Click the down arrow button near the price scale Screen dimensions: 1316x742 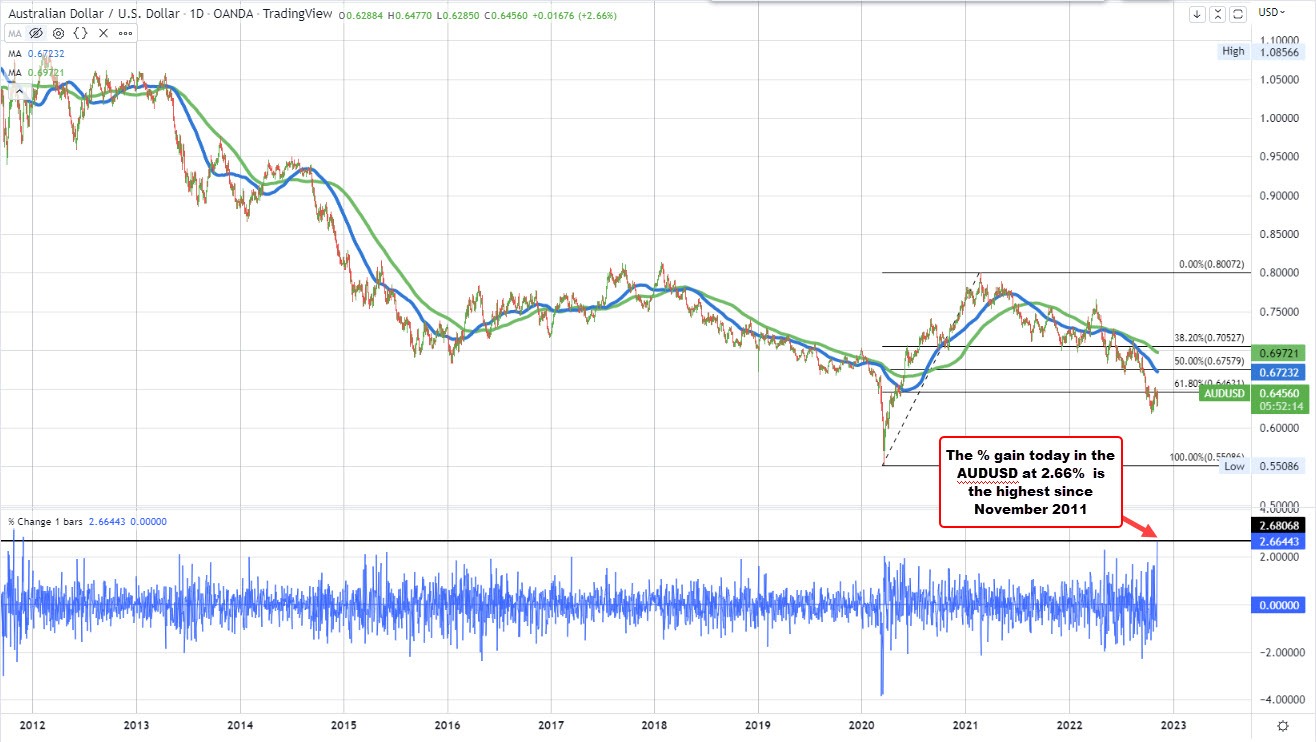coord(1198,14)
